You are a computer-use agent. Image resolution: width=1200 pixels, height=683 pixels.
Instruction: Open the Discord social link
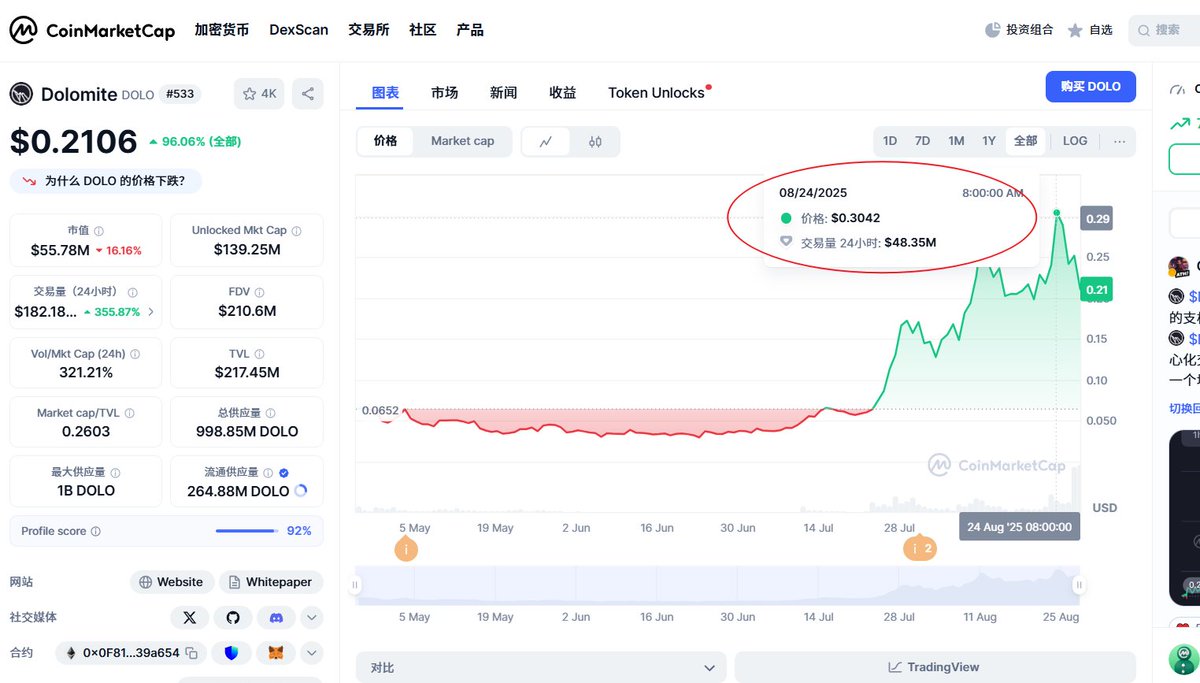(x=276, y=617)
